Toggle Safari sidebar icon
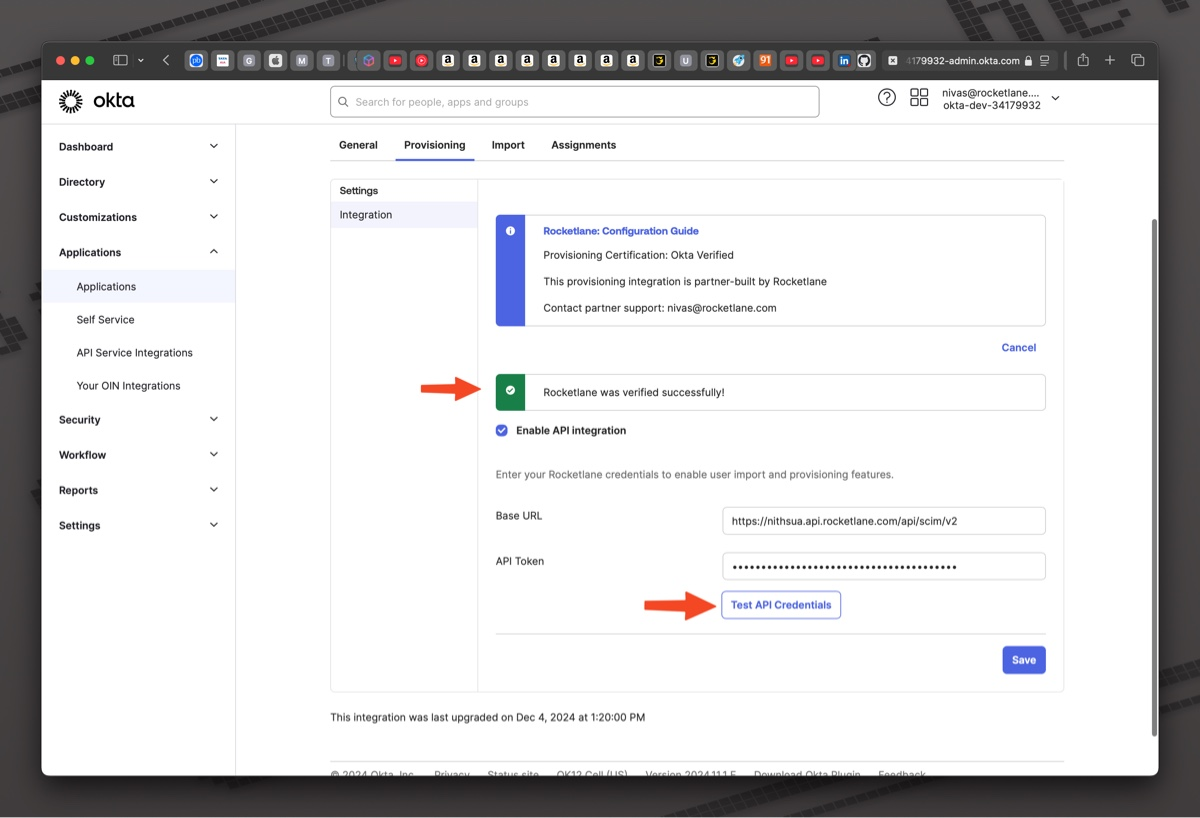1200x818 pixels. click(x=120, y=60)
